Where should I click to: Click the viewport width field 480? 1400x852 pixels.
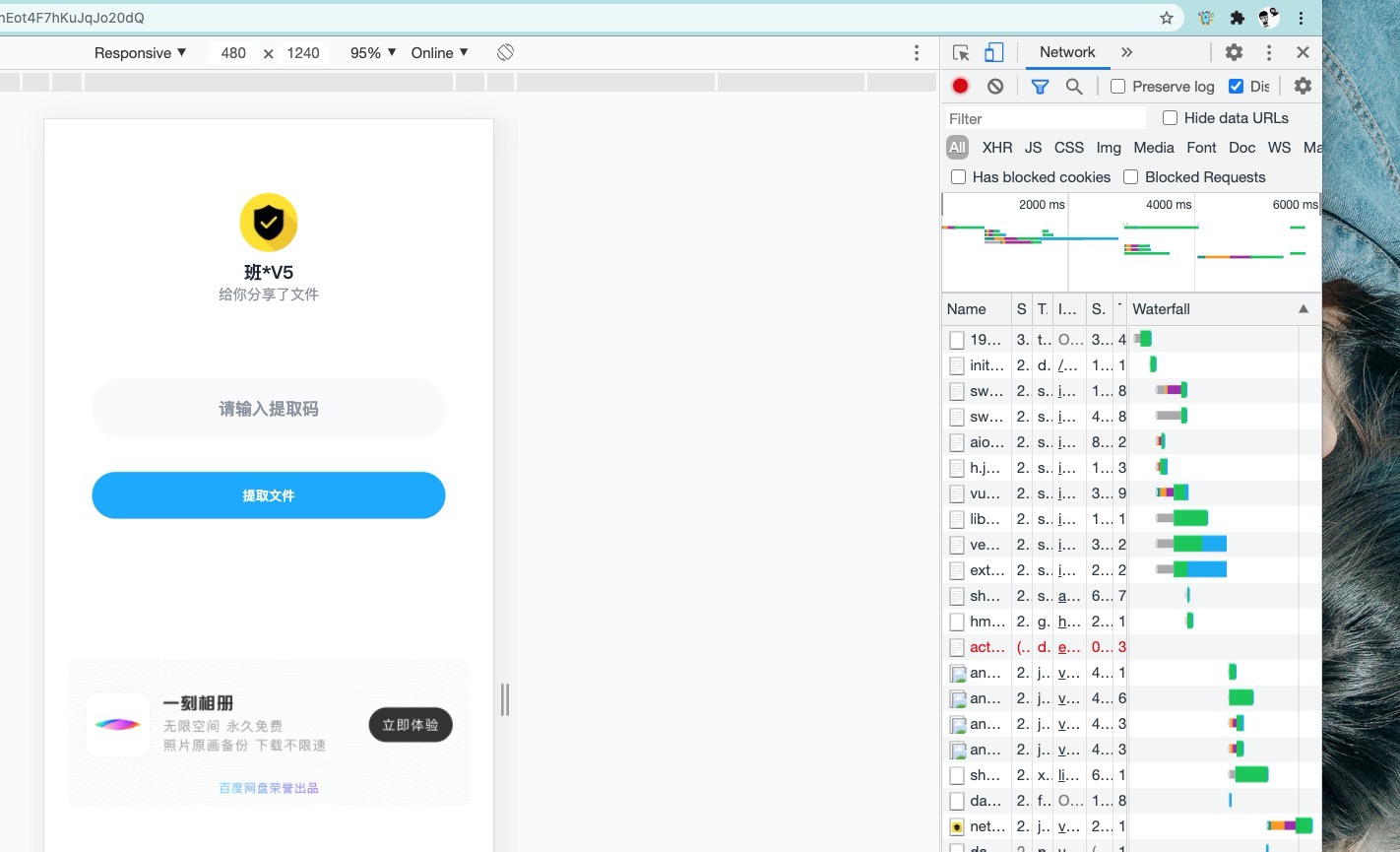(233, 53)
